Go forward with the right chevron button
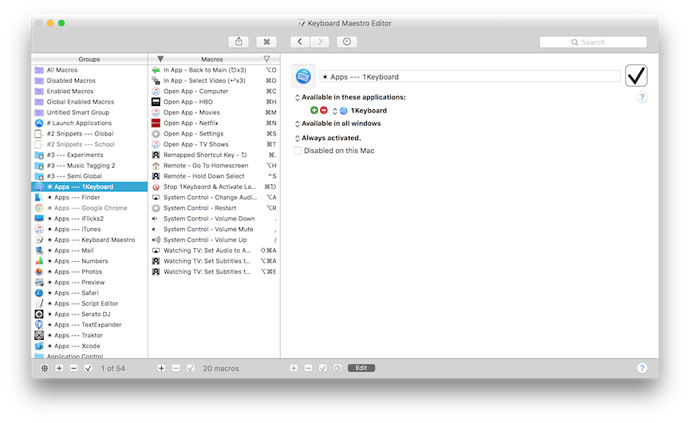This screenshot has height=423, width=690. [x=320, y=42]
